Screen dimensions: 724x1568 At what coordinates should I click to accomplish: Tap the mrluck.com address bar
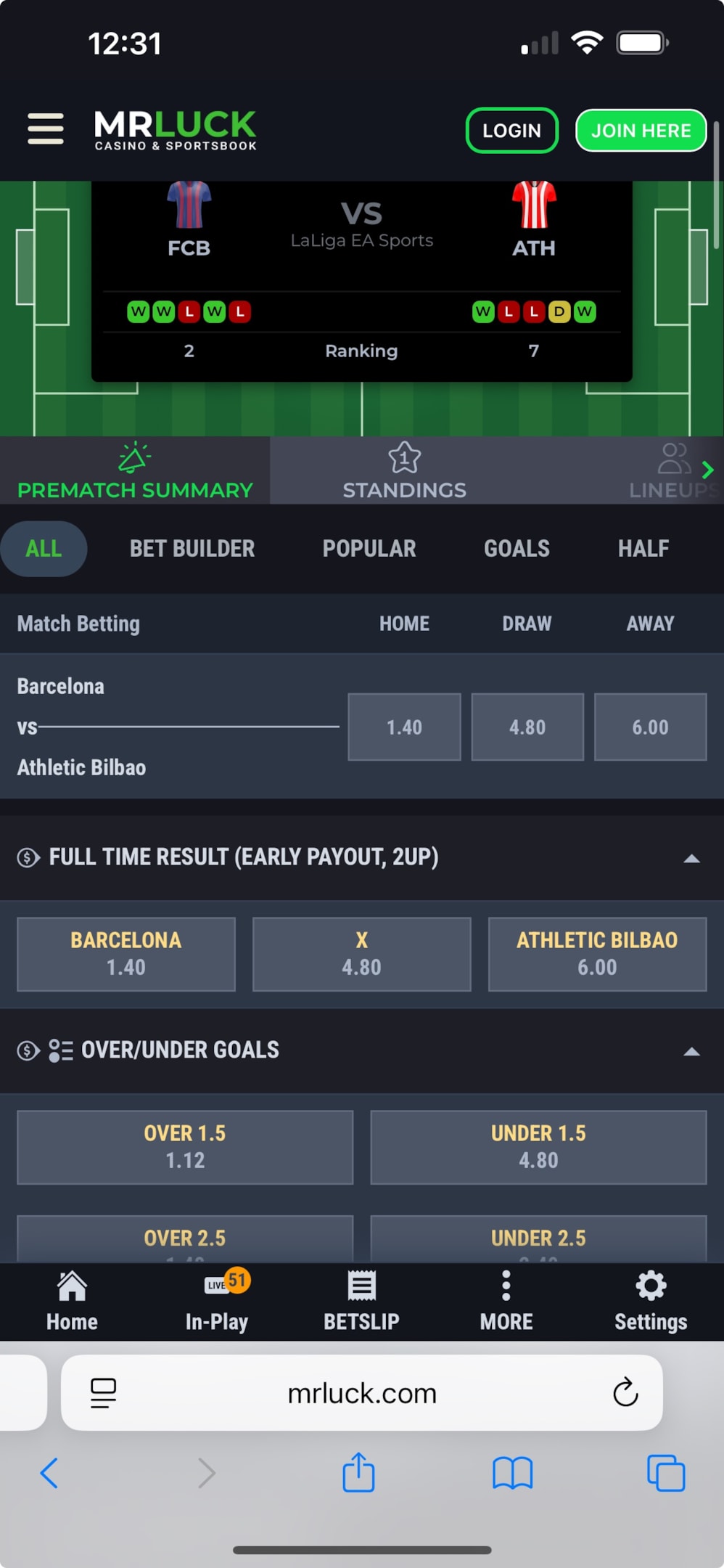point(361,1392)
